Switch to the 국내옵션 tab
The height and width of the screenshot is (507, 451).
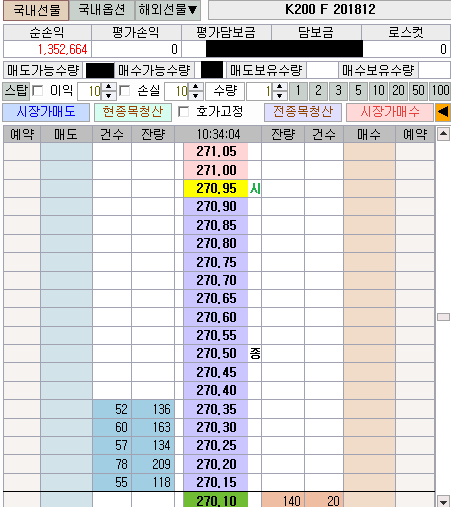pos(102,10)
